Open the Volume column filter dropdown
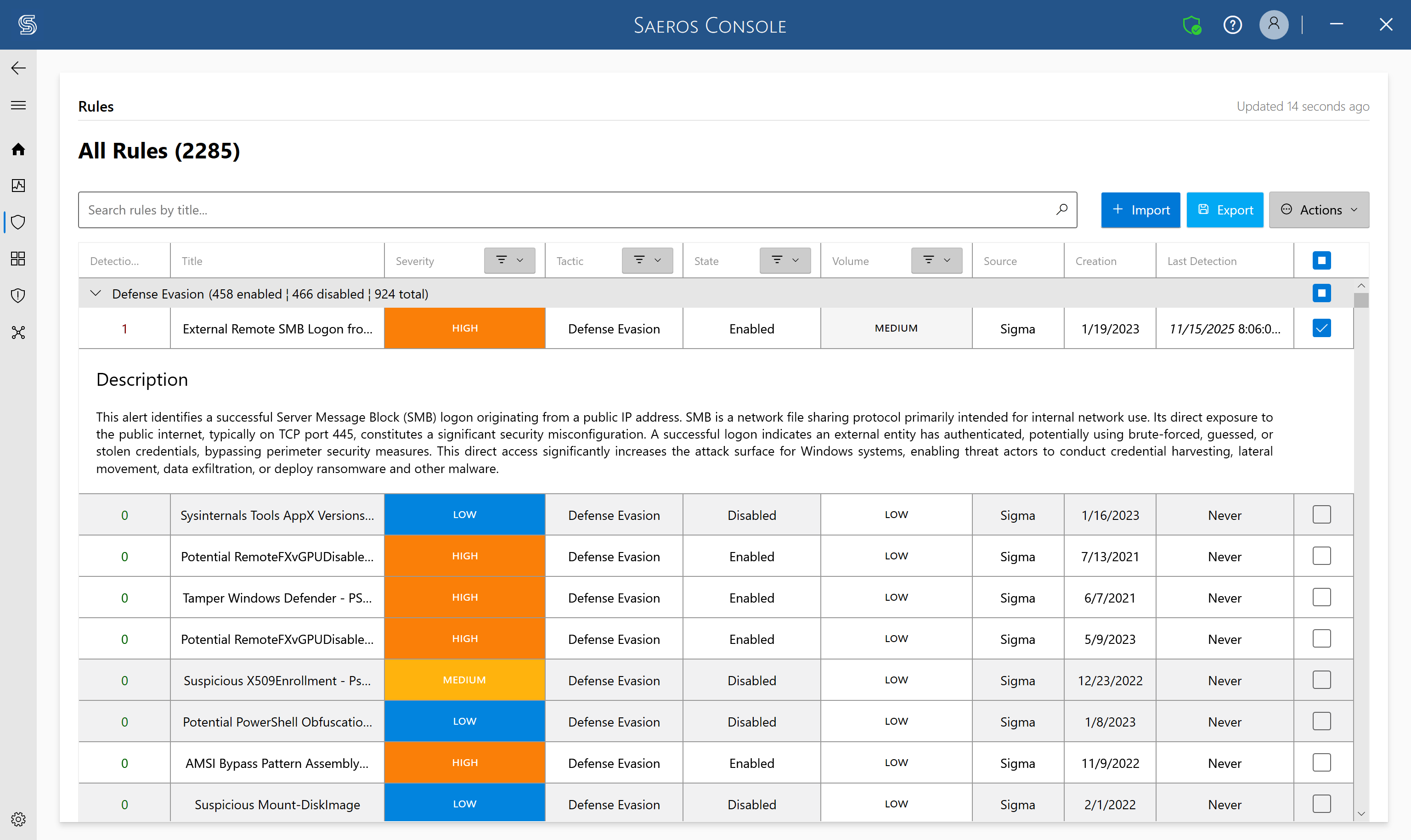Image resolution: width=1411 pixels, height=840 pixels. click(x=937, y=260)
